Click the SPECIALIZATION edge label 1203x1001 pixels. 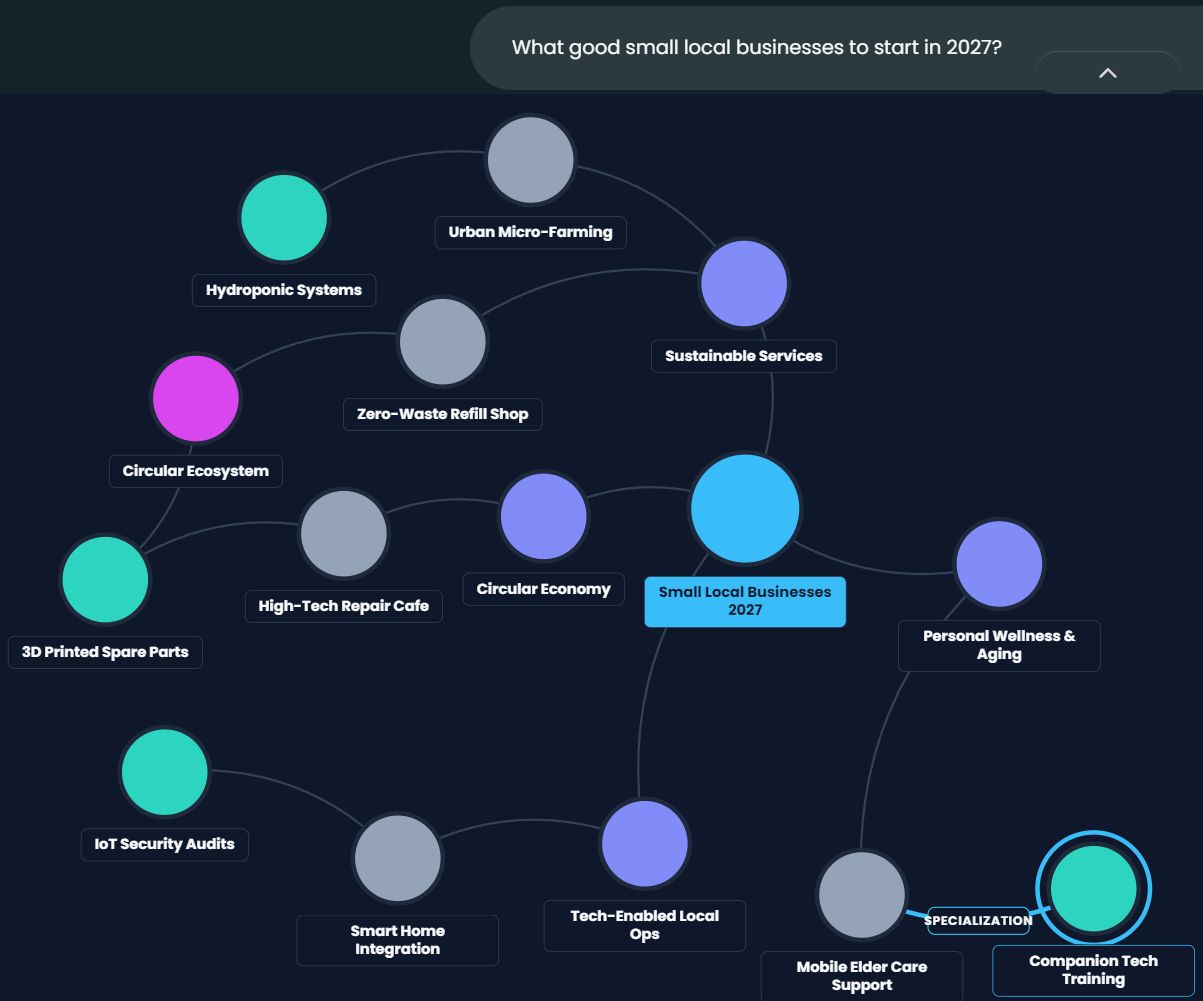978,920
